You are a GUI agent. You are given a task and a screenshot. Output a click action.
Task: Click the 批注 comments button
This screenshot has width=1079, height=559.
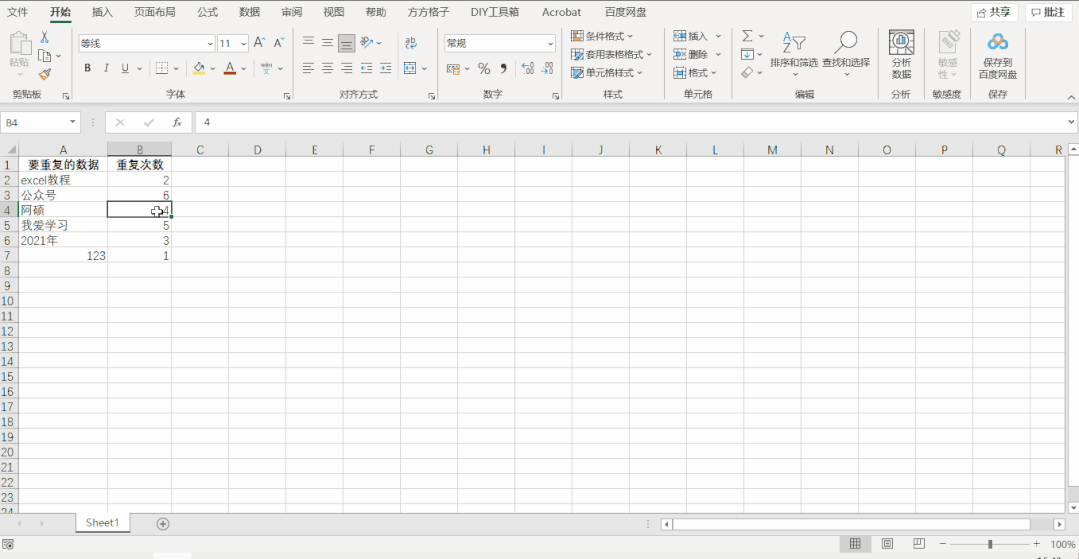click(1048, 12)
